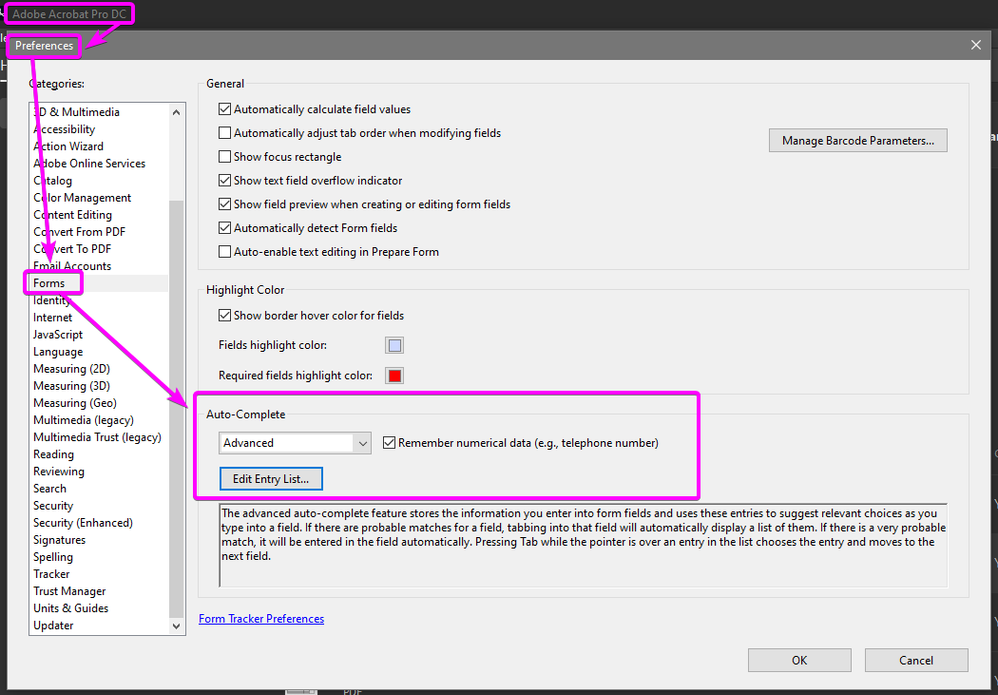998x695 pixels.
Task: Change Required fields highlight color swatch
Action: point(395,376)
